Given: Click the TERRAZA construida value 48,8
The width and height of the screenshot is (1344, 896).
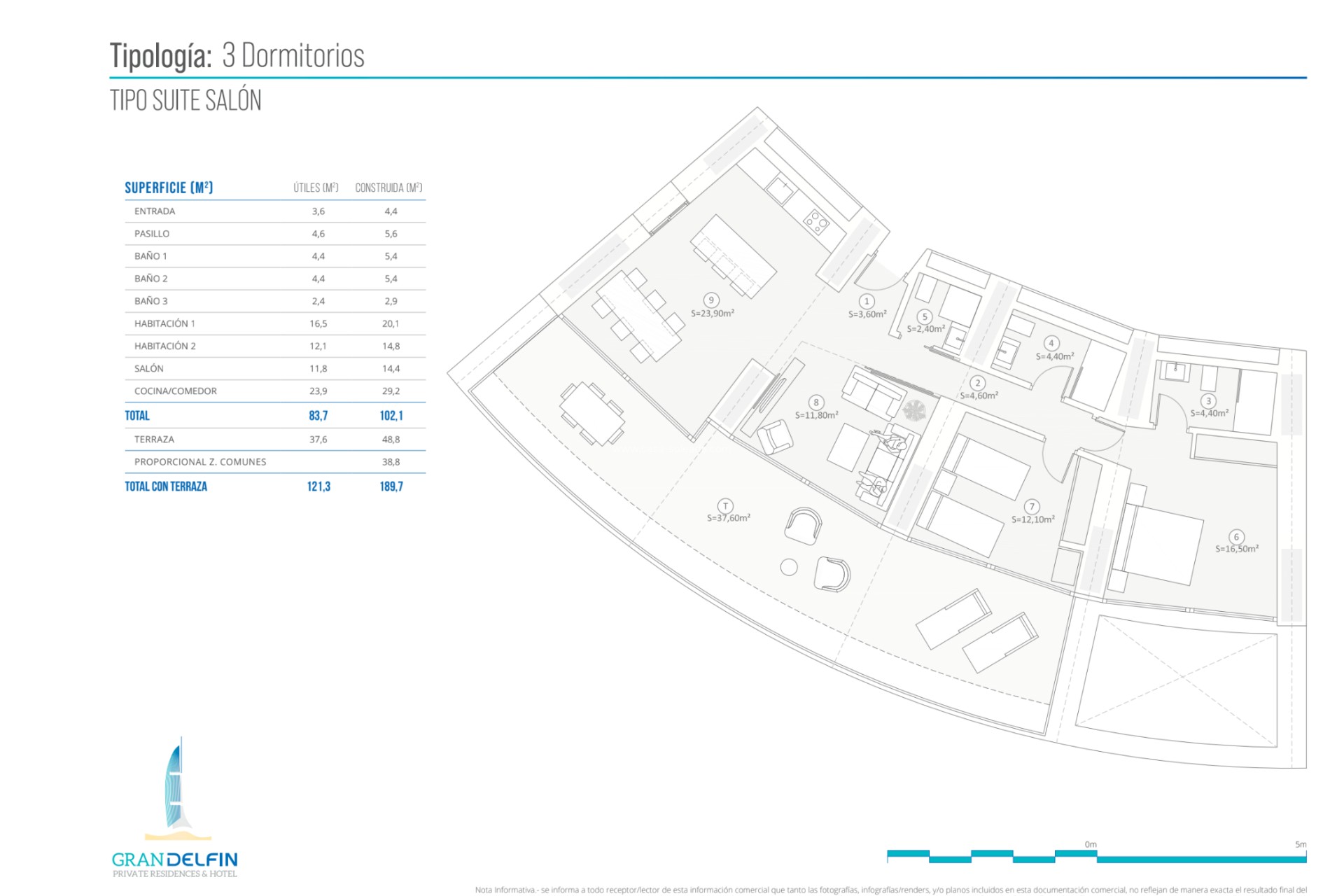Looking at the screenshot, I should coord(391,439).
